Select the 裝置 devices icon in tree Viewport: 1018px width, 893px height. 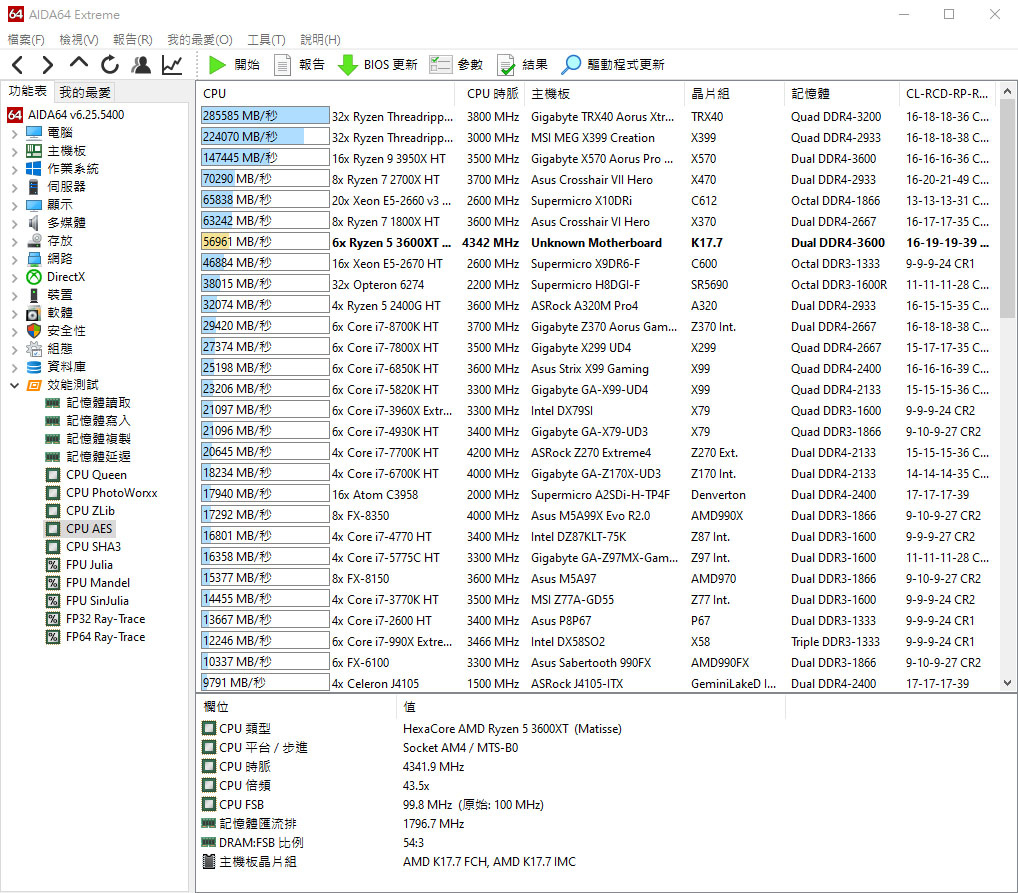[34, 295]
